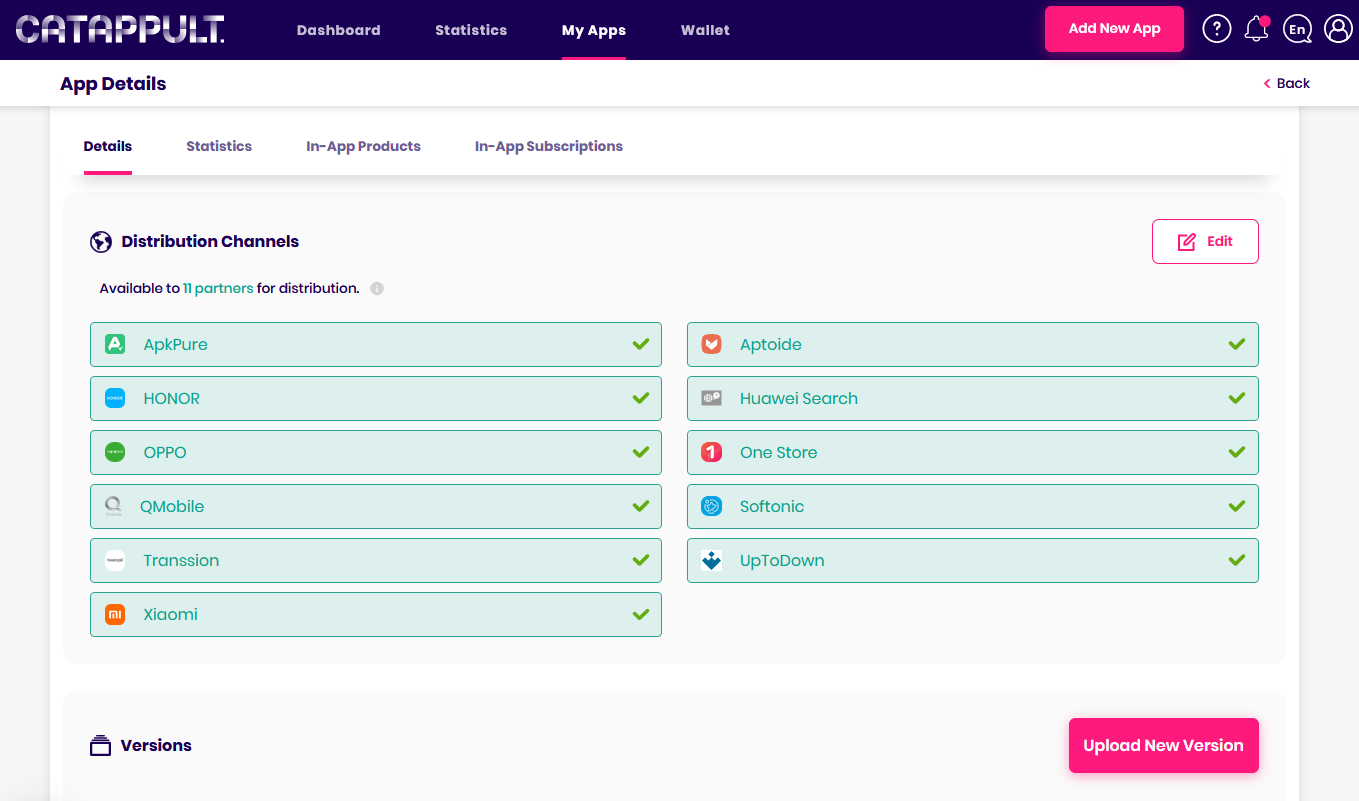This screenshot has width=1359, height=801.
Task: Click the HONOR logo icon
Action: click(115, 398)
